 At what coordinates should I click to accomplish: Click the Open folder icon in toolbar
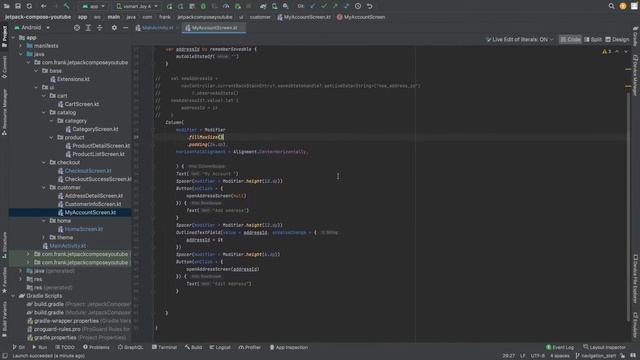[7, 6]
